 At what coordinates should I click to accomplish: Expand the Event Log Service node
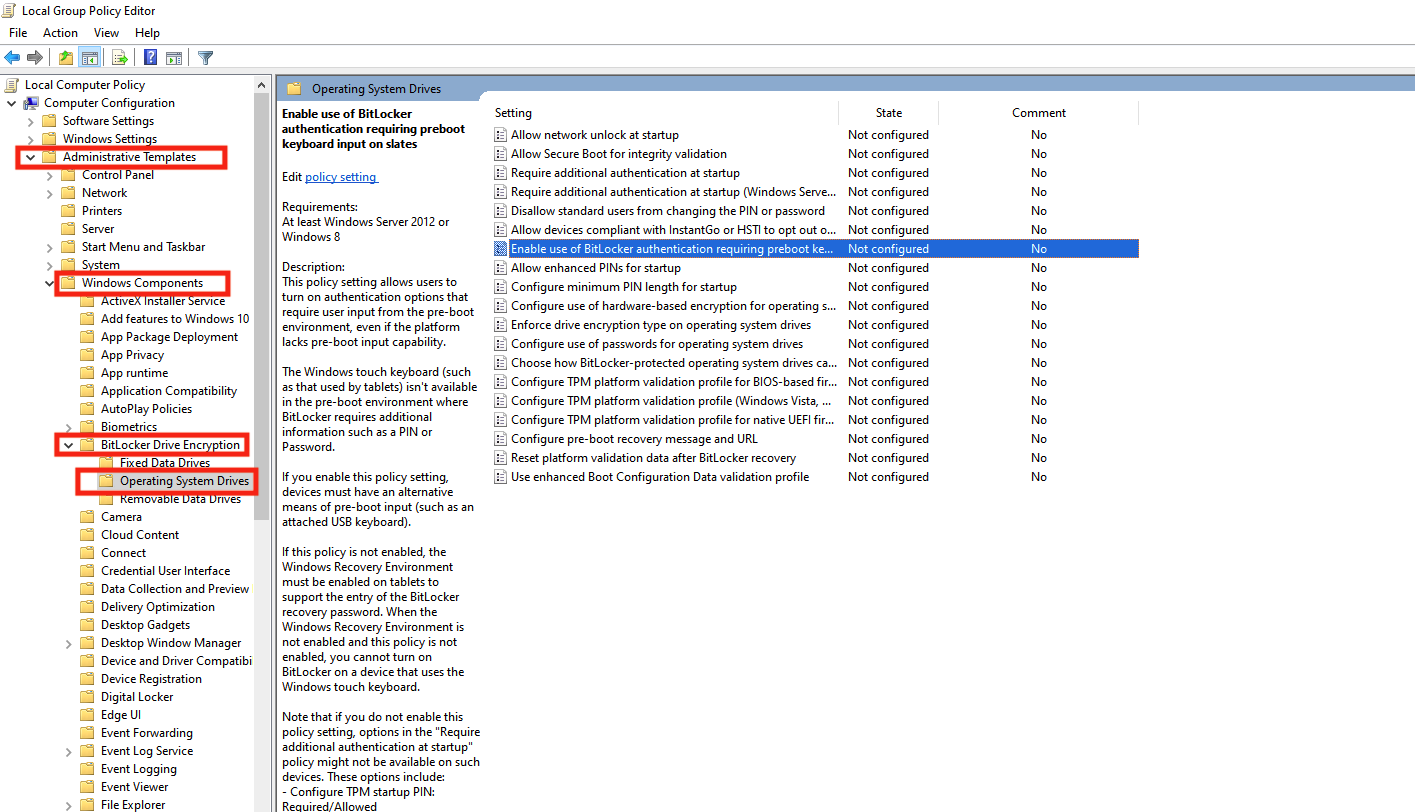(68, 751)
